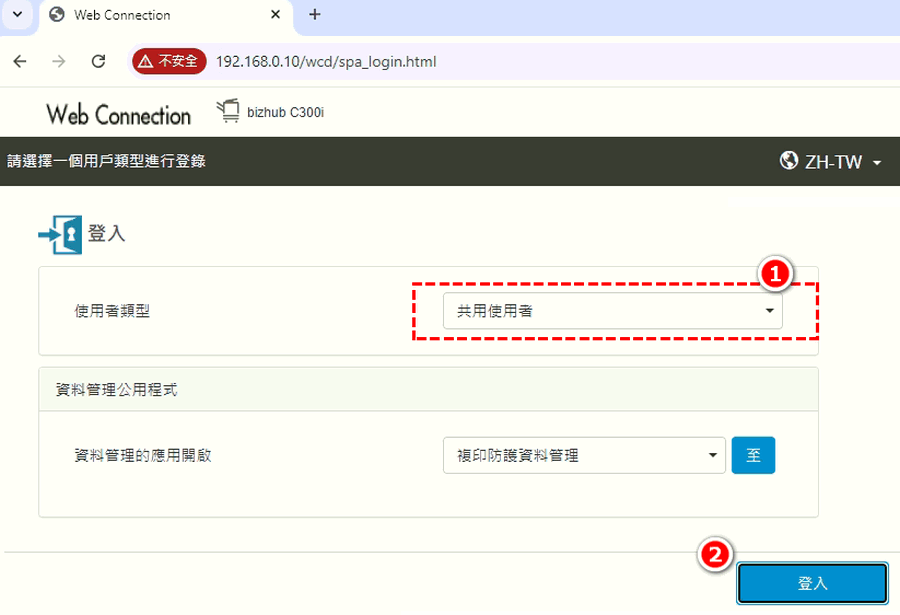Screen dimensions: 900x615
Task: Click the address bar URL text
Action: (x=326, y=61)
